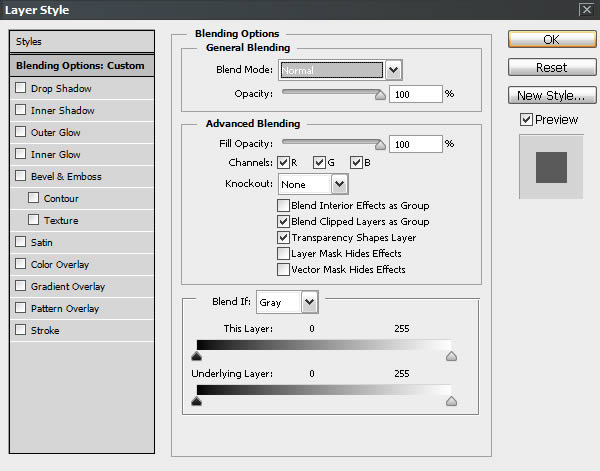600x471 pixels.
Task: Toggle the Bevel & Emboss checkbox
Action: point(21,177)
